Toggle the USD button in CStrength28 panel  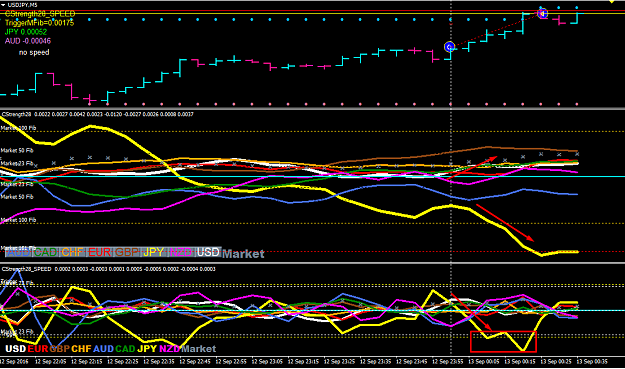click(x=208, y=252)
